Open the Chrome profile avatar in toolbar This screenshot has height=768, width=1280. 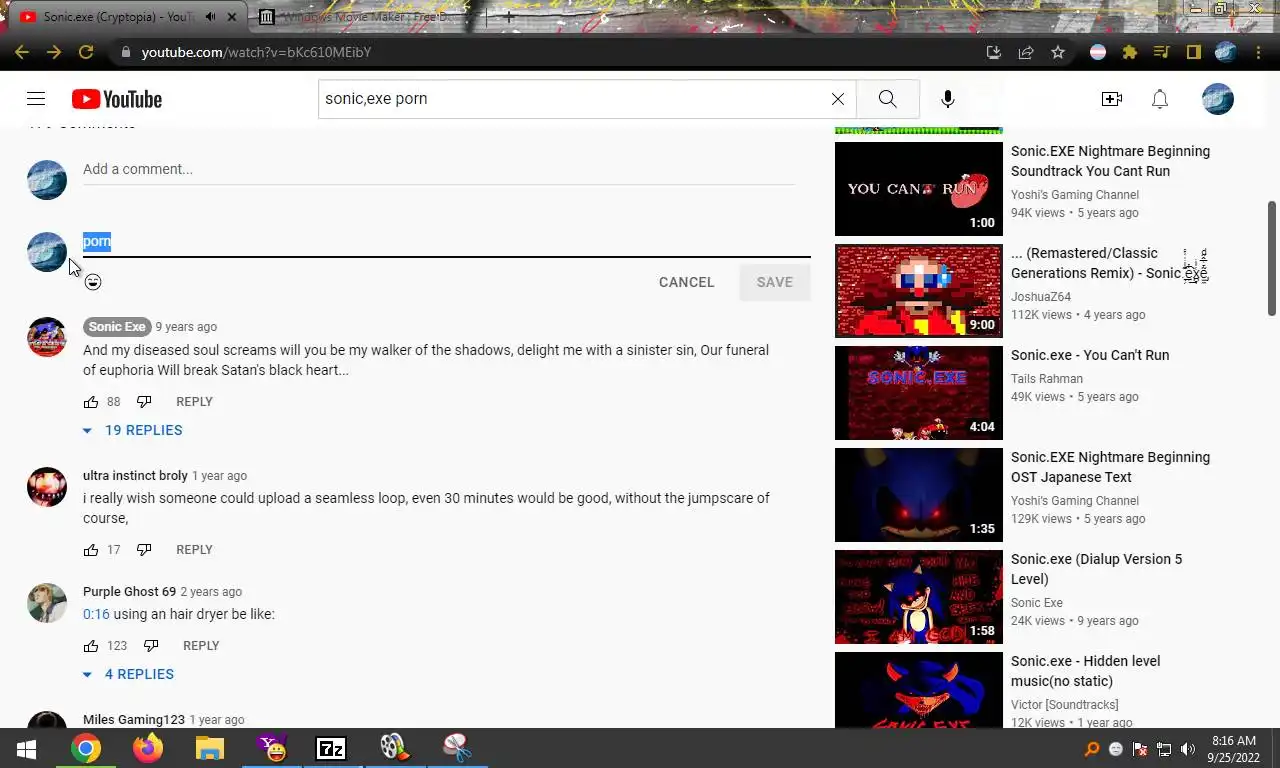[1226, 52]
